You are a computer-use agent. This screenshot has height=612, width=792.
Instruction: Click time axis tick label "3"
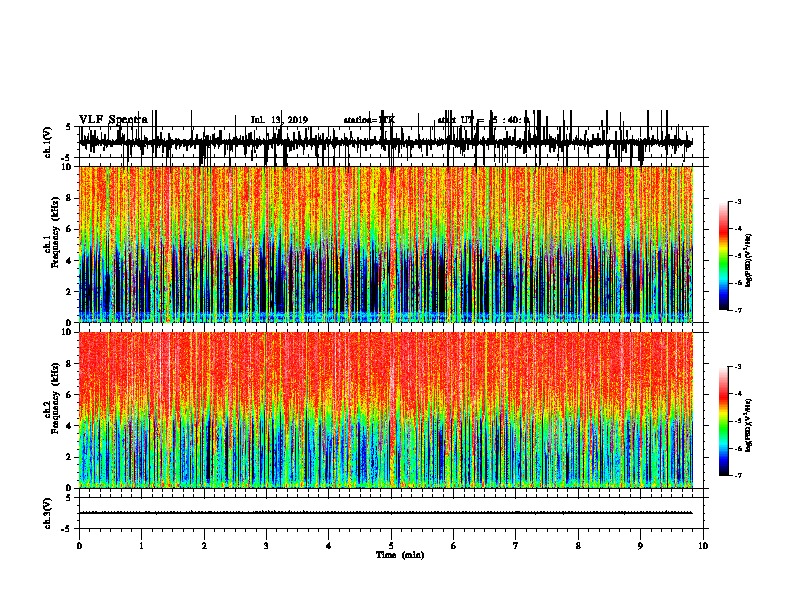(x=266, y=546)
